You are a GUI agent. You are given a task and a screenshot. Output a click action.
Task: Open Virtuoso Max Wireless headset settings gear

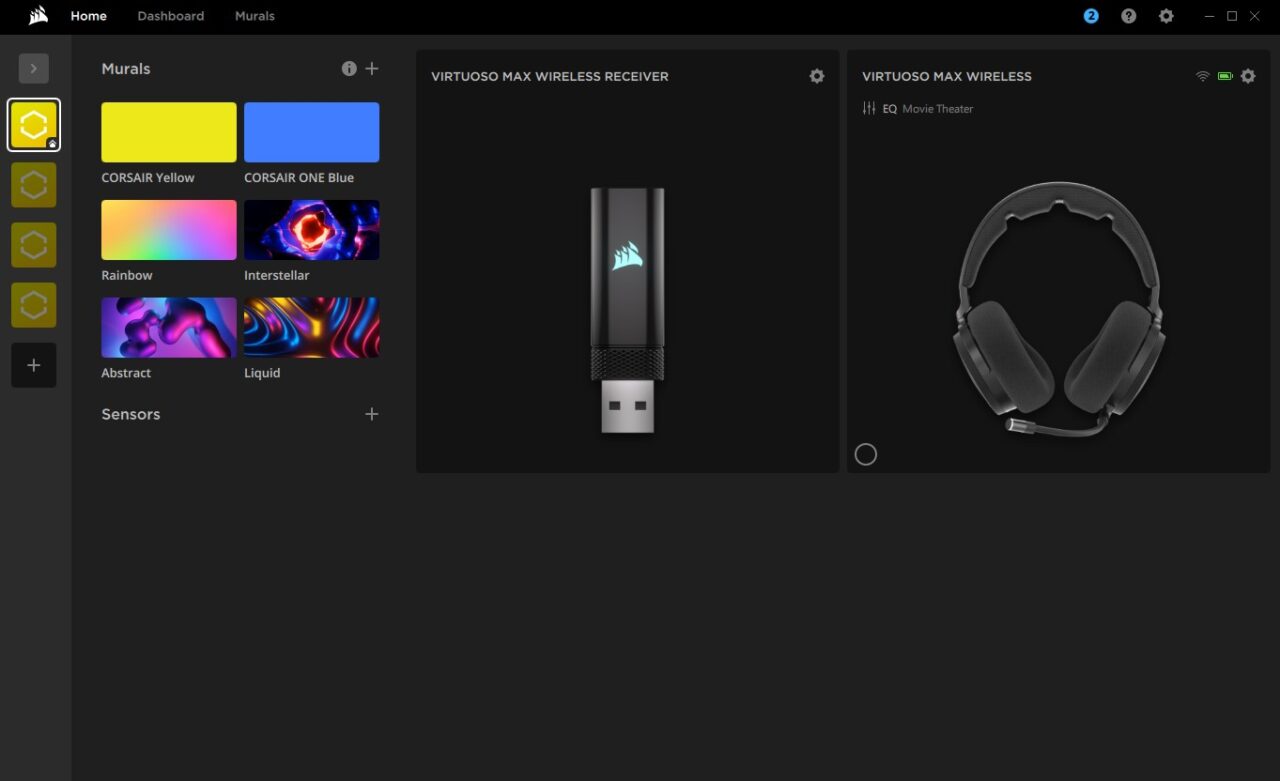(1248, 76)
